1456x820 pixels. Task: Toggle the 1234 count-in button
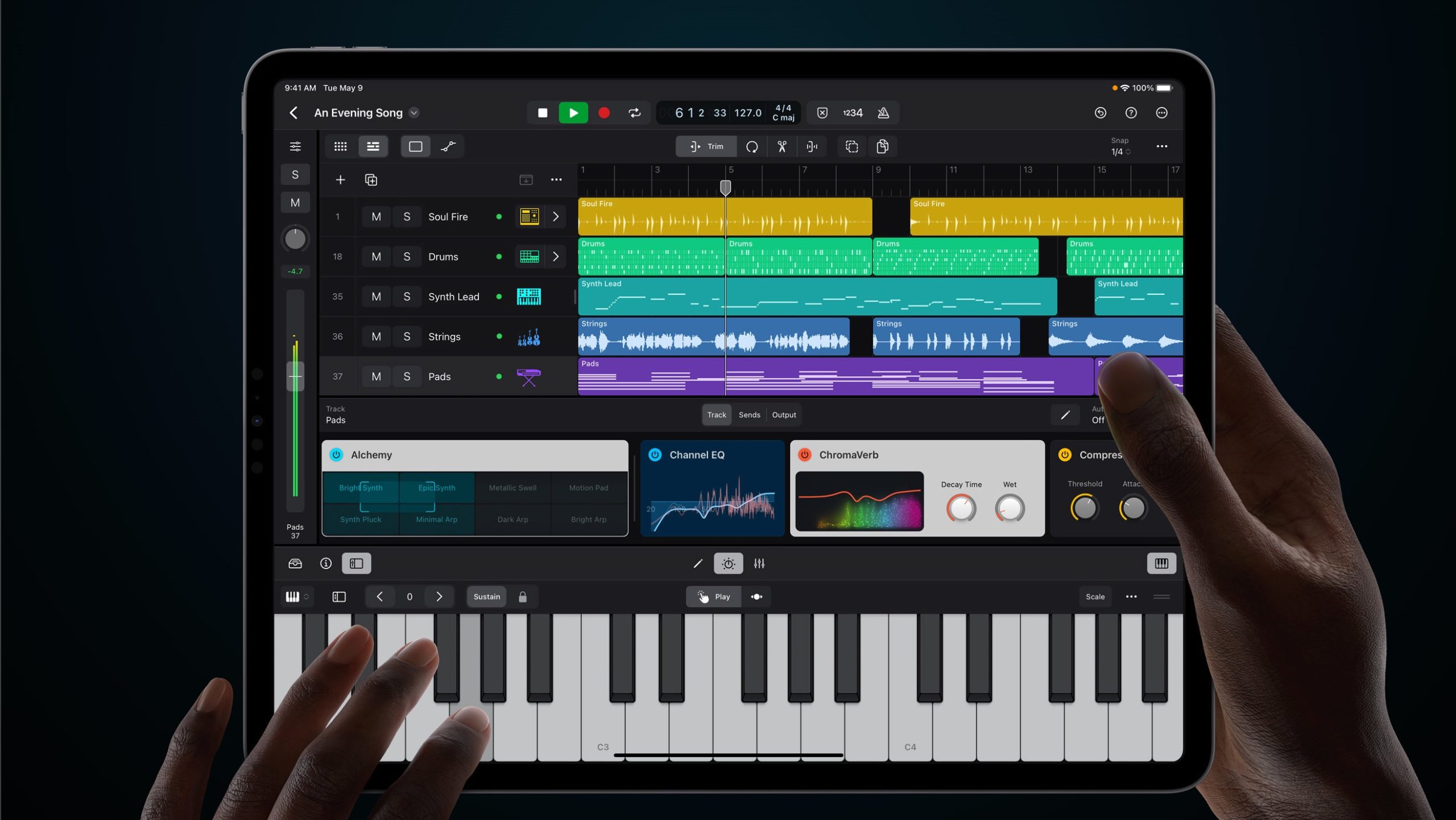point(853,113)
